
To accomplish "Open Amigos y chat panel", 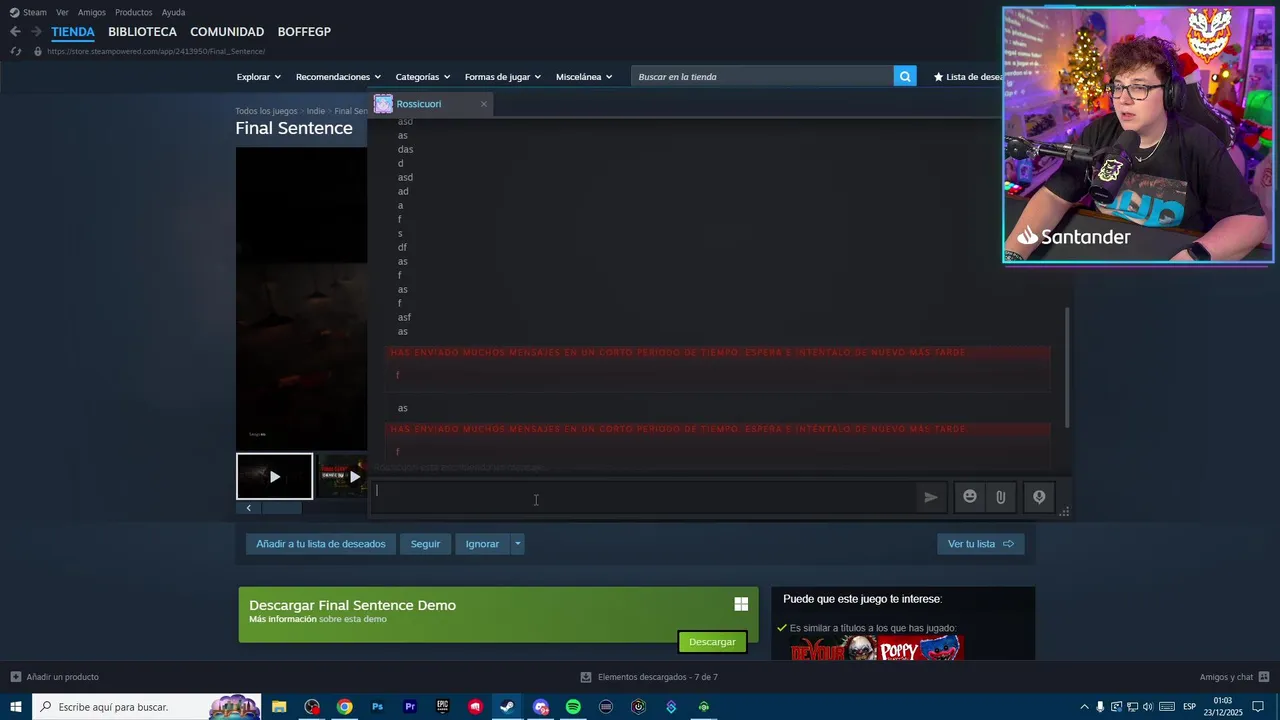I will (1234, 677).
